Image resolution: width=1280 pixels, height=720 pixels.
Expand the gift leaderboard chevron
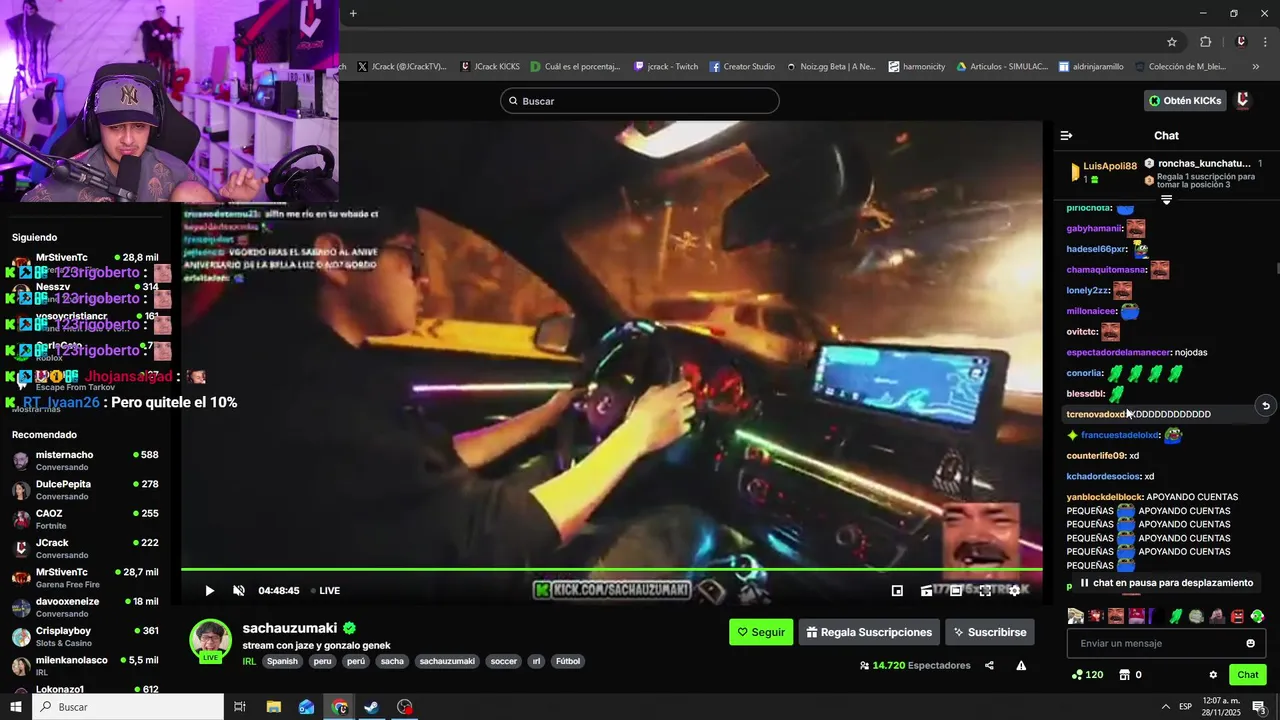(1166, 200)
